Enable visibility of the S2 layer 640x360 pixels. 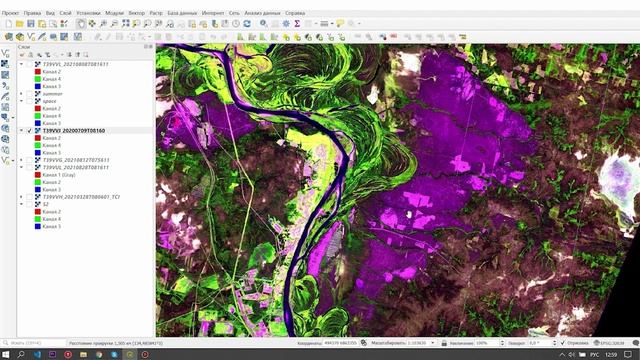click(x=29, y=204)
